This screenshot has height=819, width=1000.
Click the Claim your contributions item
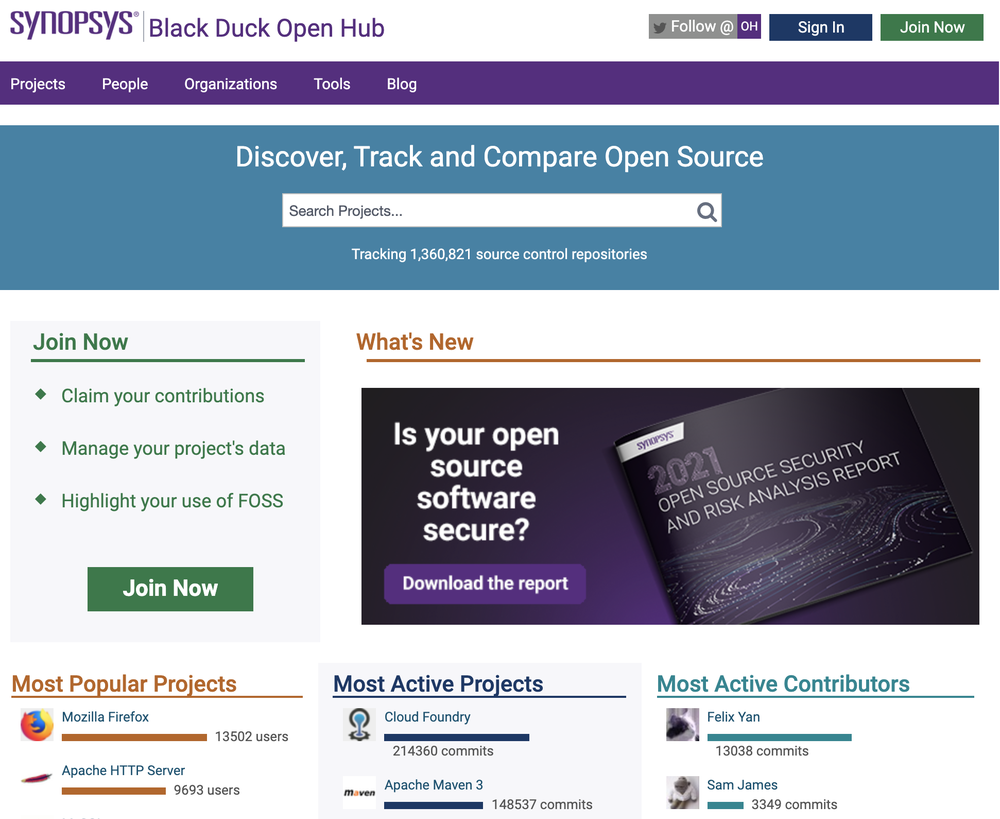coord(163,396)
